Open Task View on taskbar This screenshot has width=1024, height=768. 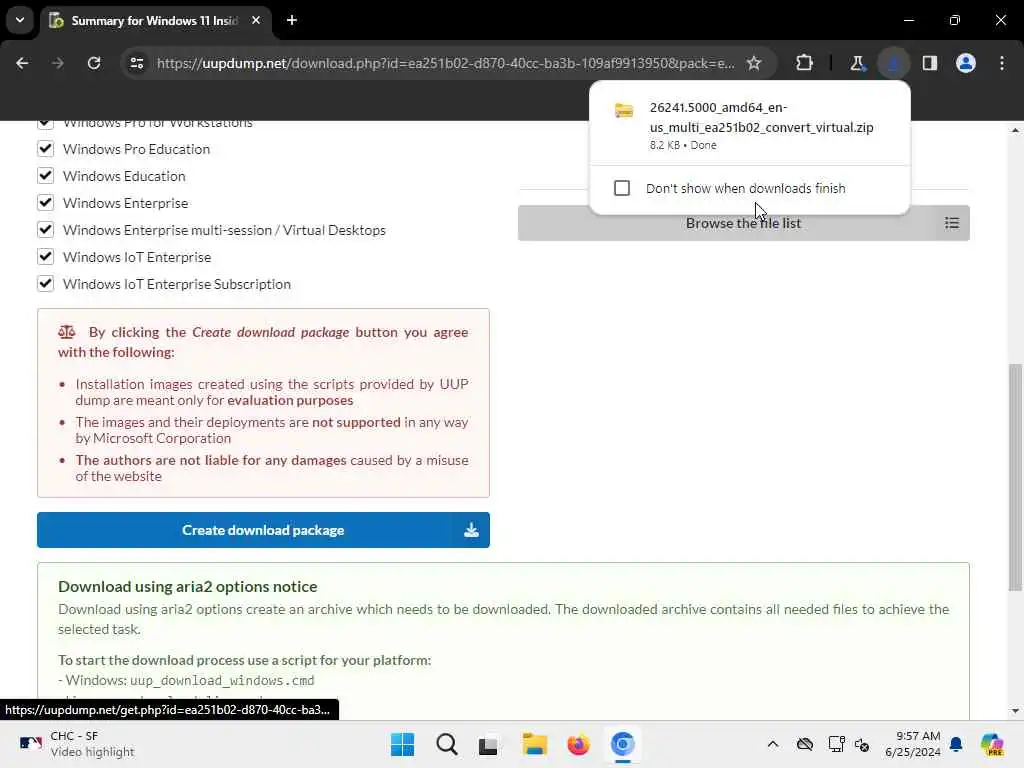488,744
